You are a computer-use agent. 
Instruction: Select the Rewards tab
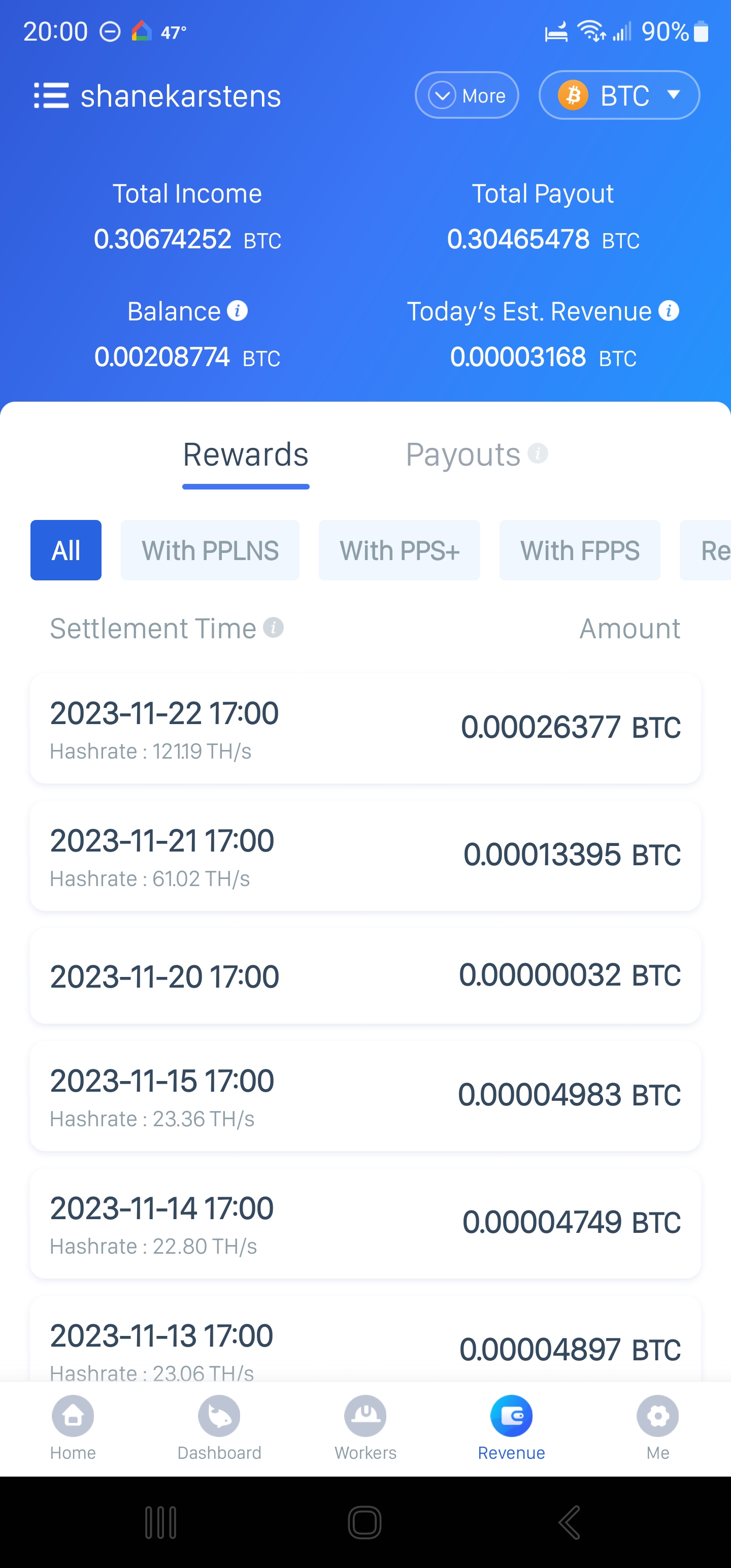coord(246,454)
